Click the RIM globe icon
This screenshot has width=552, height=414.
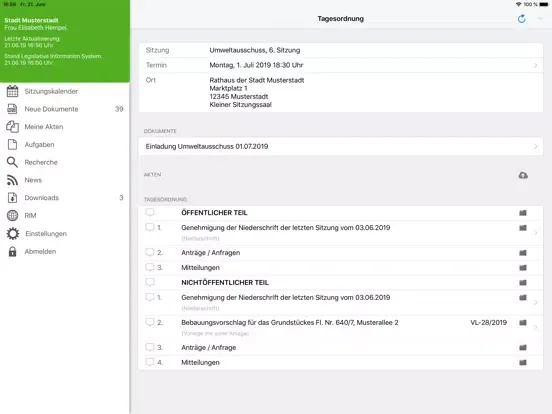point(12,215)
